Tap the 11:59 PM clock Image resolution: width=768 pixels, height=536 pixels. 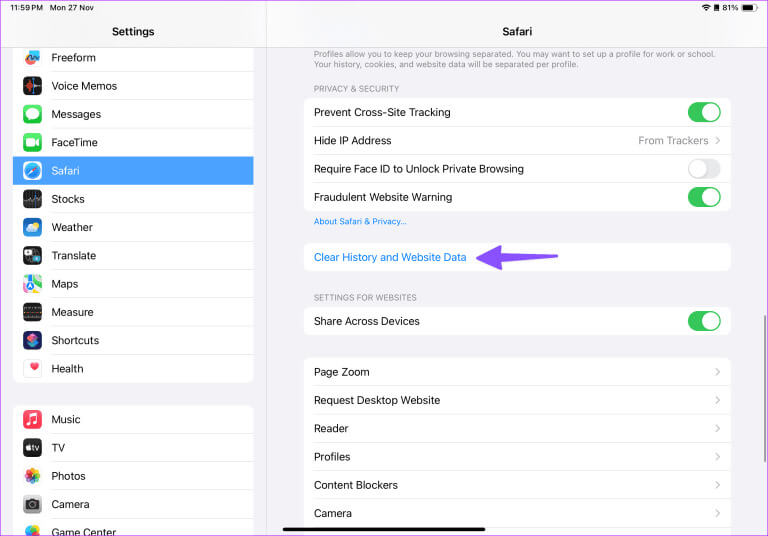pos(26,8)
